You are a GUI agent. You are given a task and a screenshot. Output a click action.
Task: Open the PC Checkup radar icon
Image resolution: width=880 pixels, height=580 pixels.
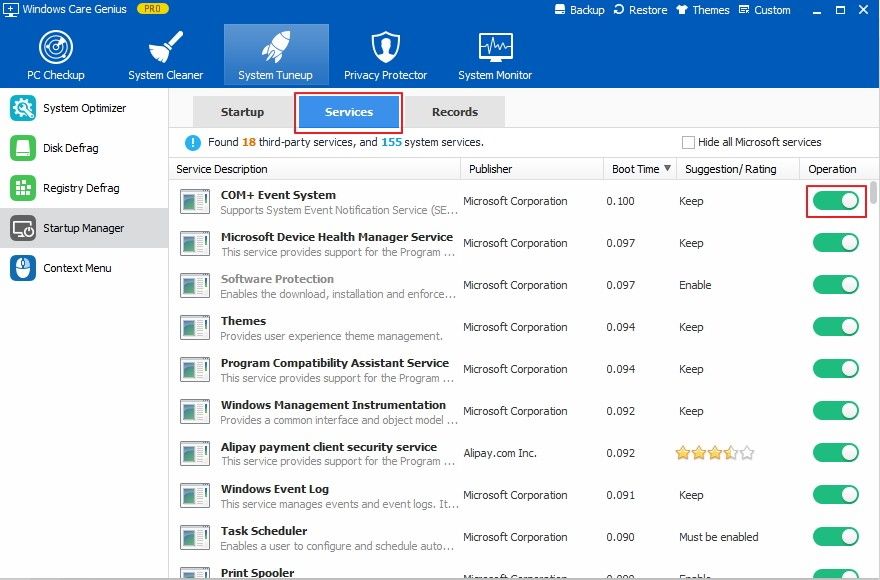tap(56, 47)
